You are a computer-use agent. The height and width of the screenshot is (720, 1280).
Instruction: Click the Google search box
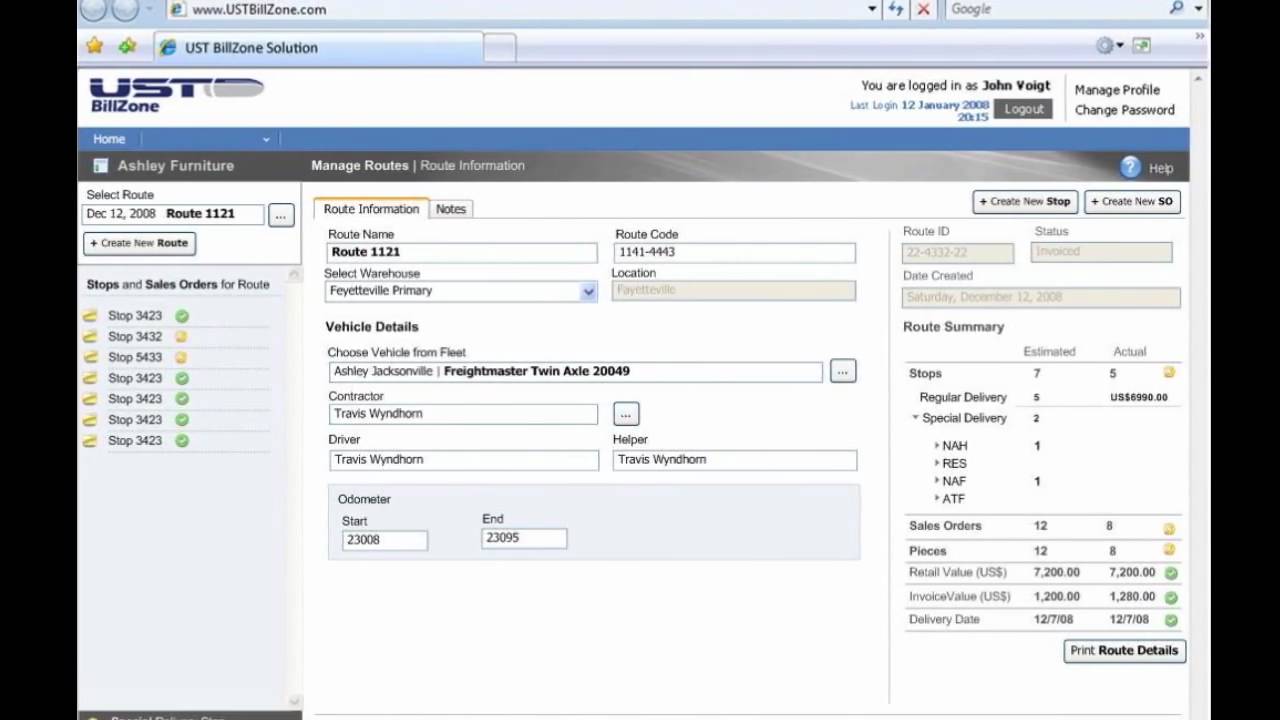click(1053, 9)
